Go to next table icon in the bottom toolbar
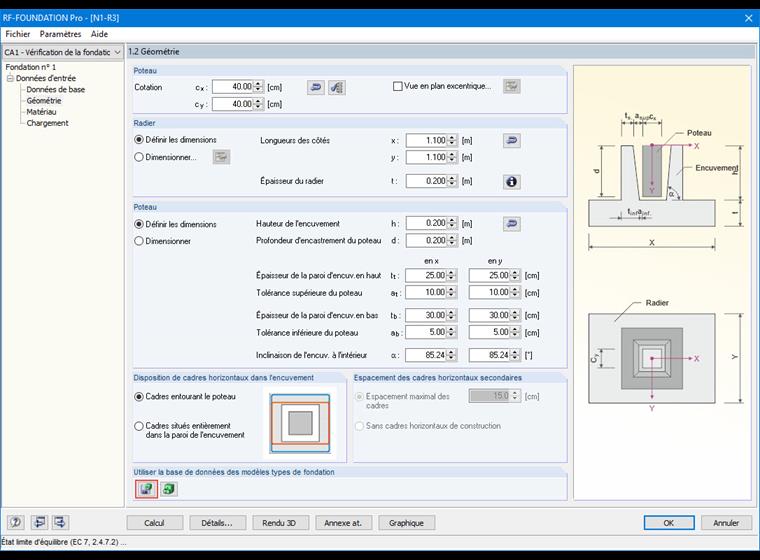Viewport: 760px width, 560px height. pos(60,522)
